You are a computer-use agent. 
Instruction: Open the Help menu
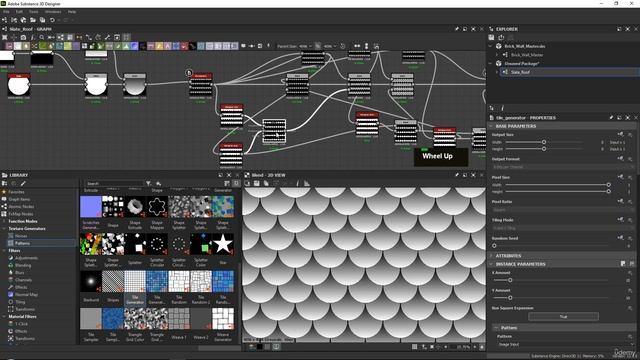click(72, 12)
